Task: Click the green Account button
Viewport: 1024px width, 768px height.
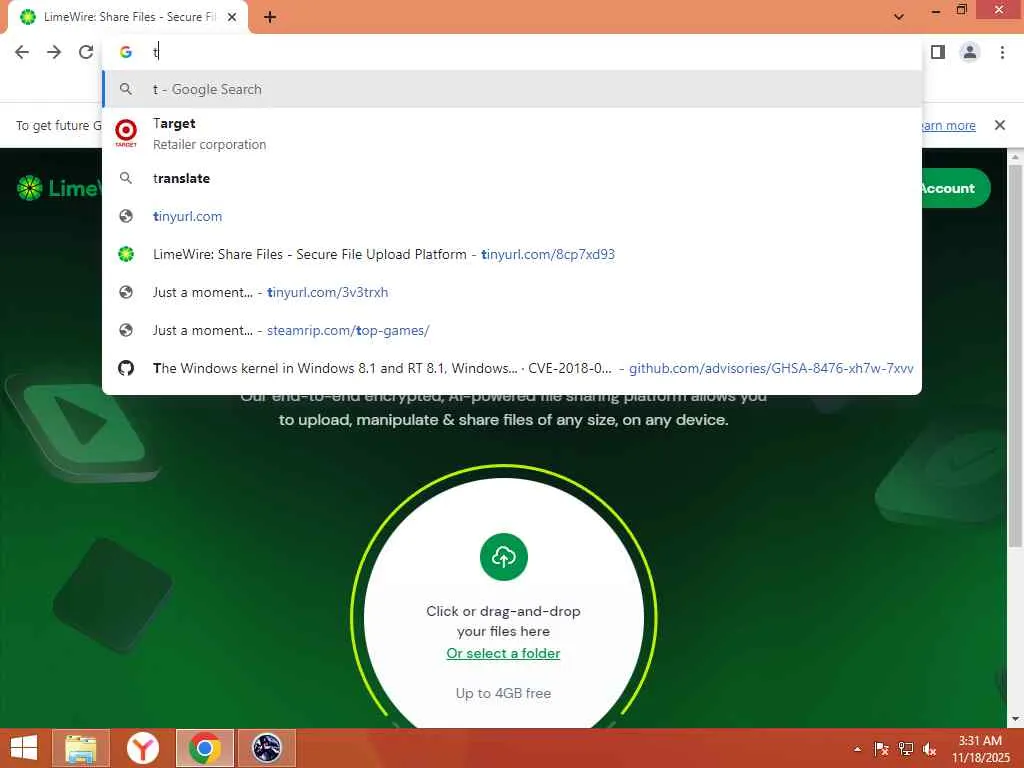Action: (x=955, y=188)
